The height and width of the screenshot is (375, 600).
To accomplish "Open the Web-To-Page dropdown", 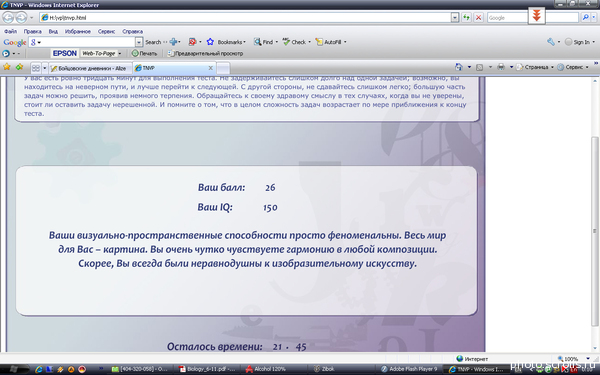I will 119,54.
